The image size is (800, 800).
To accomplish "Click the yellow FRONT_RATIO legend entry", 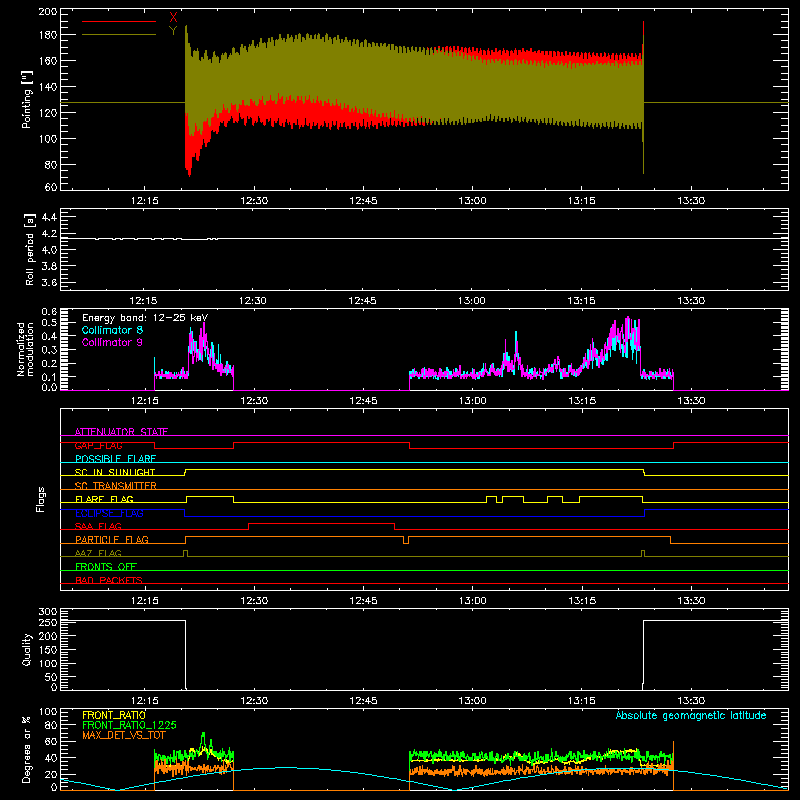I will coord(114,715).
